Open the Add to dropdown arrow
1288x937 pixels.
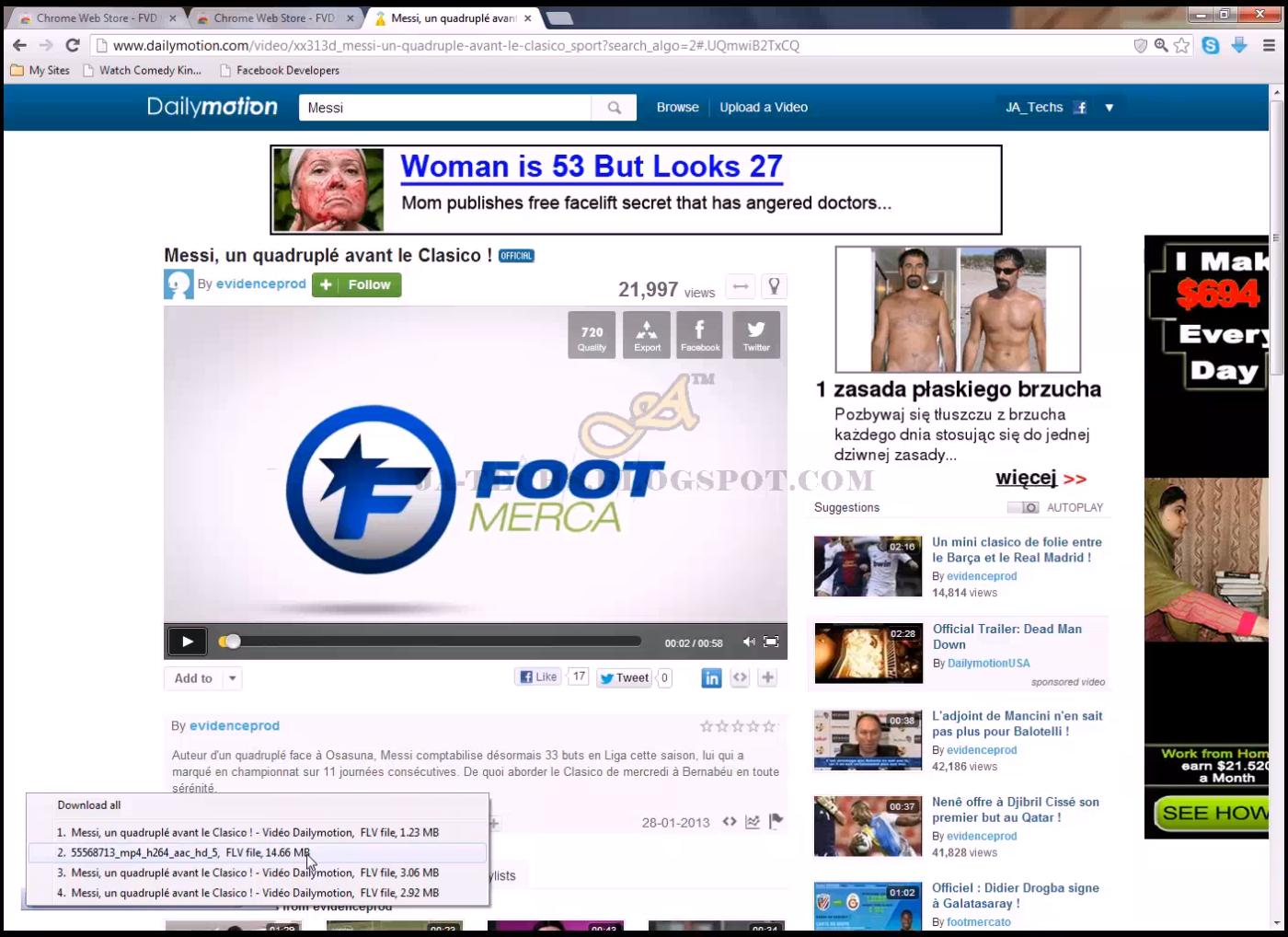[x=233, y=678]
